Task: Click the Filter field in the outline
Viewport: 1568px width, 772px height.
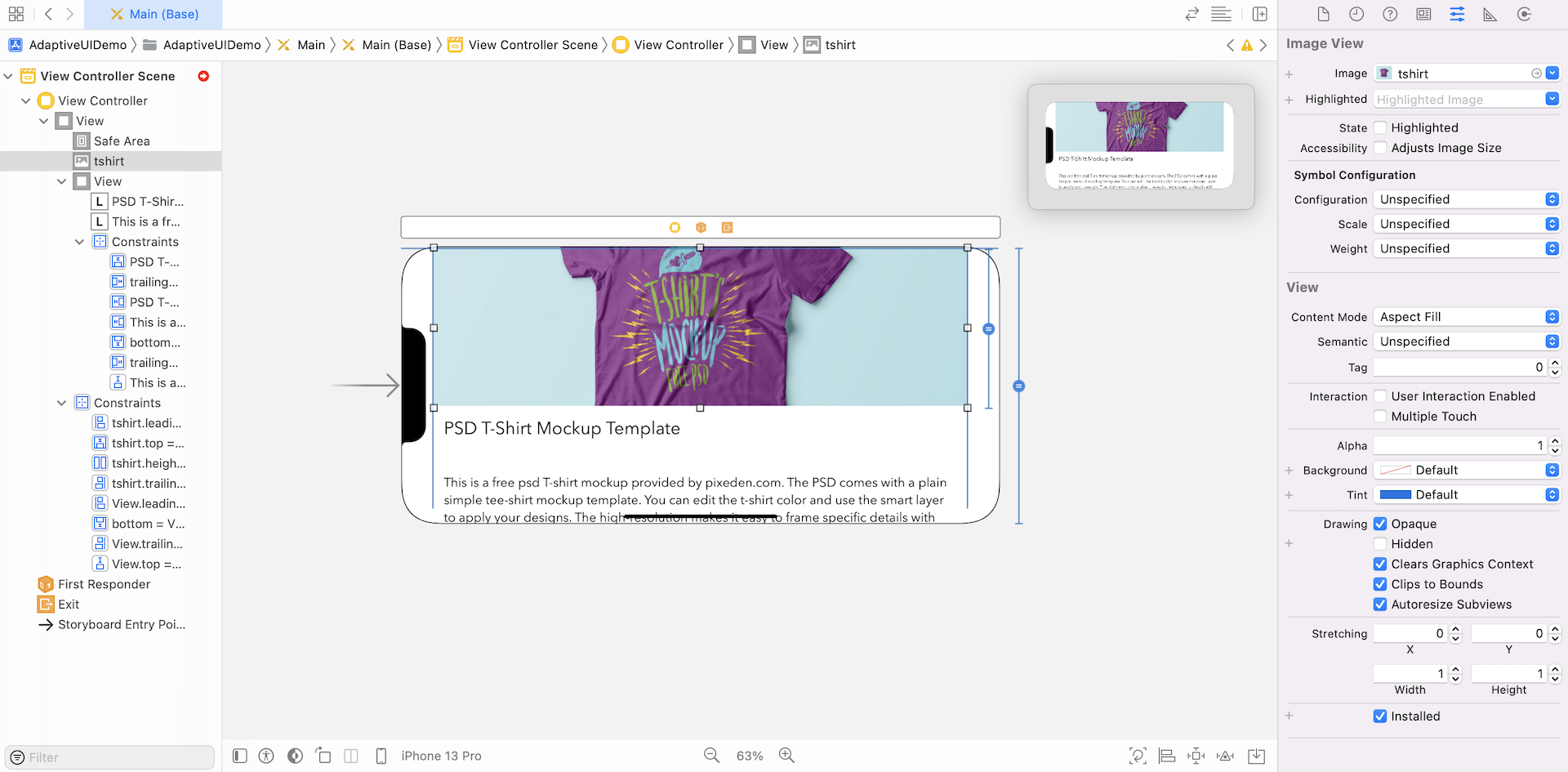Action: [114, 757]
